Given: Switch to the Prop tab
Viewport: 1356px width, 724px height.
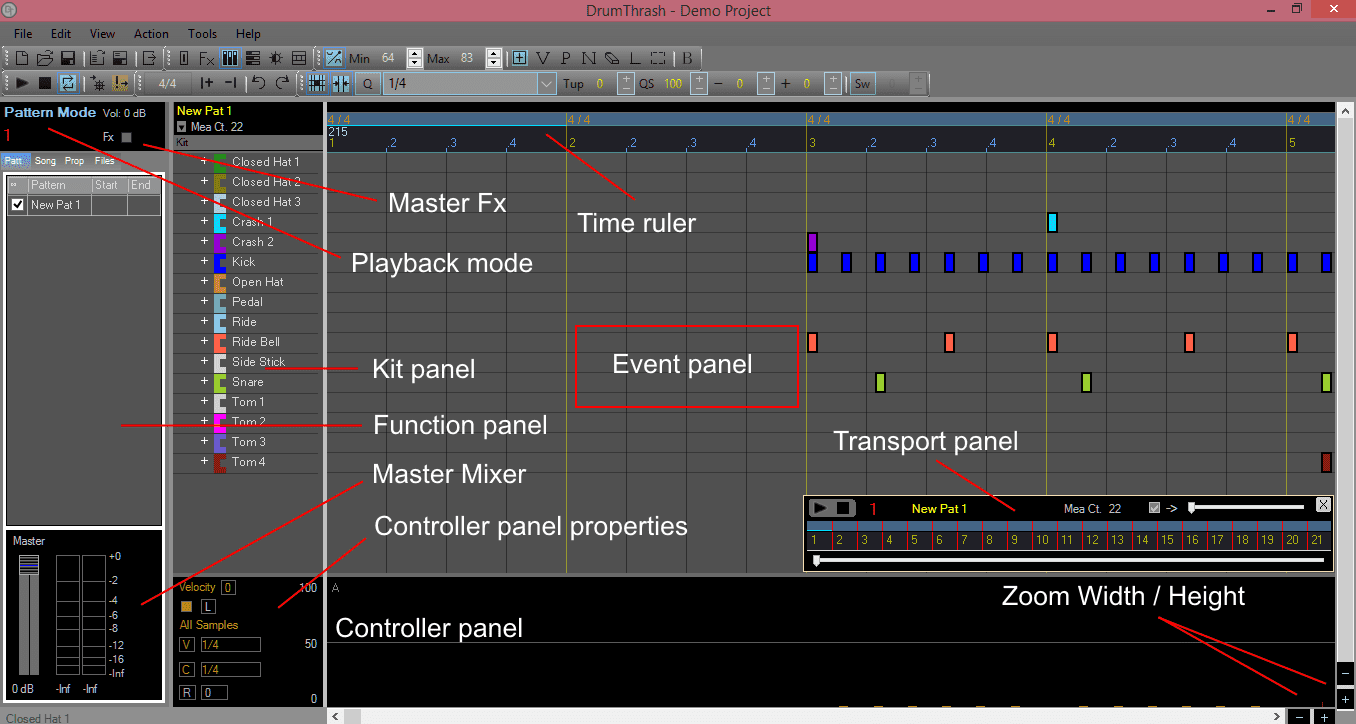Looking at the screenshot, I should (x=74, y=161).
